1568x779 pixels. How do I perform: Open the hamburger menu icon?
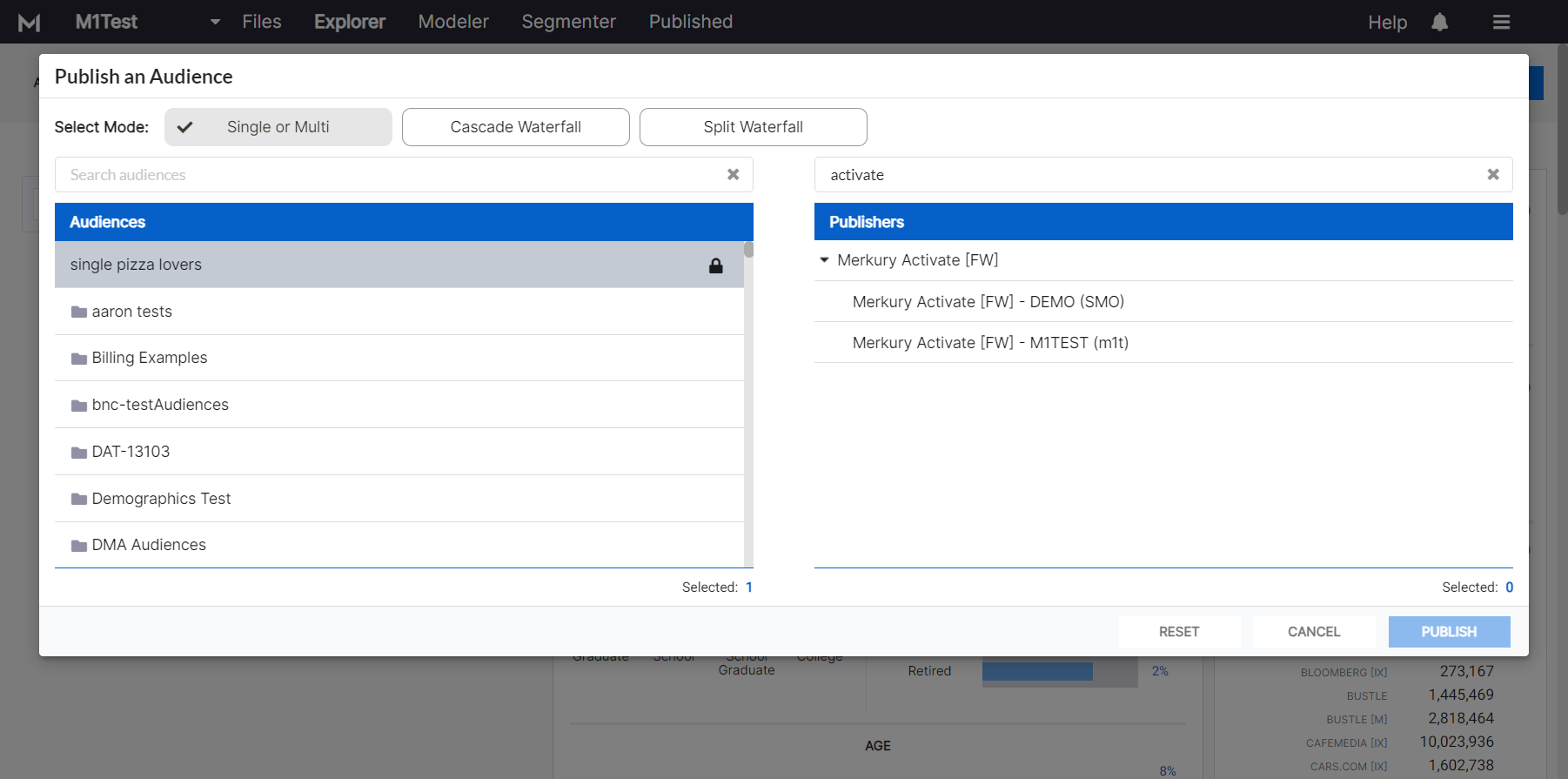(x=1501, y=22)
